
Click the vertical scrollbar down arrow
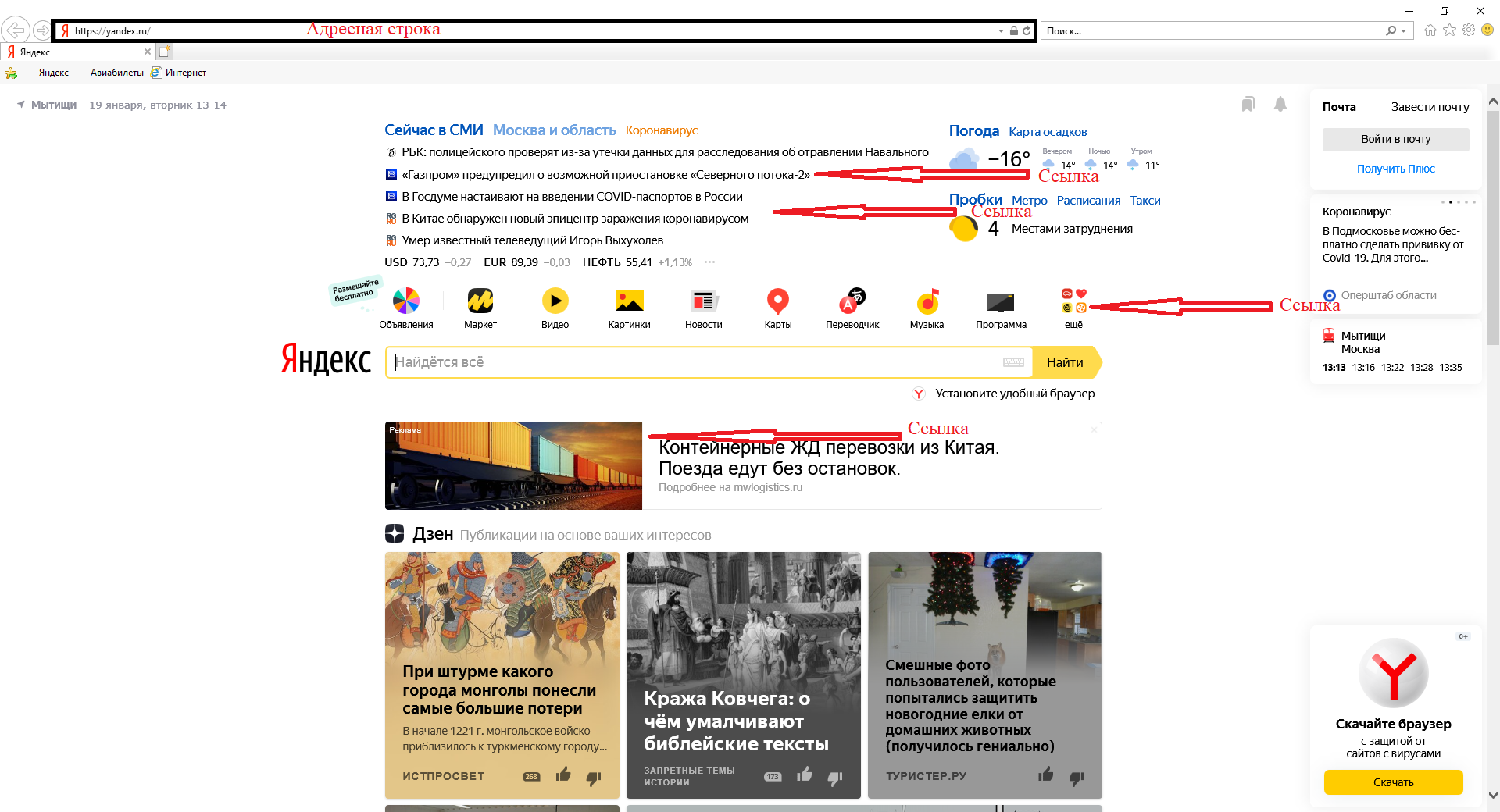1493,795
